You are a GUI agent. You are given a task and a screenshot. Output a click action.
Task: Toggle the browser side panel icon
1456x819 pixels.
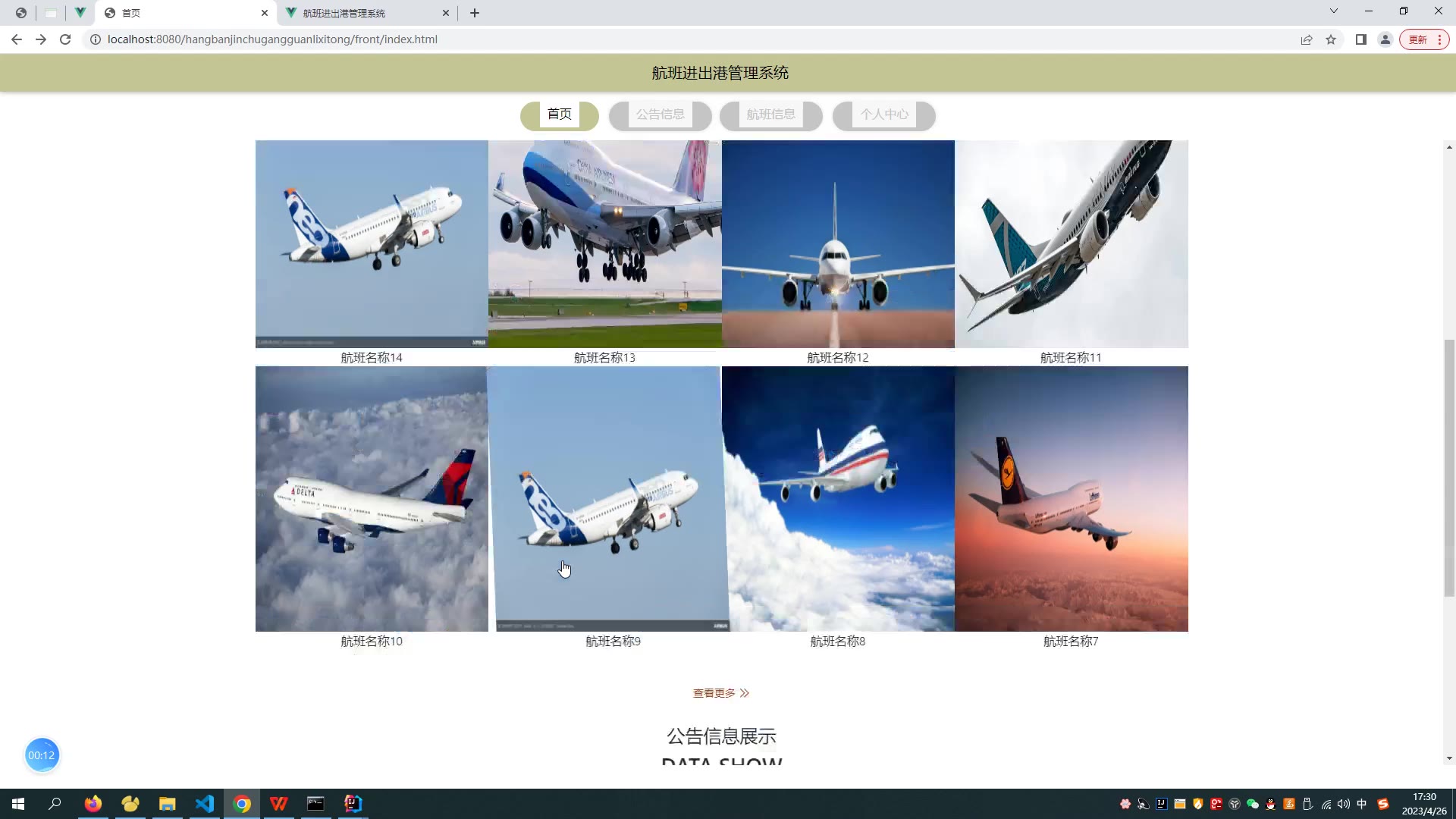point(1361,39)
